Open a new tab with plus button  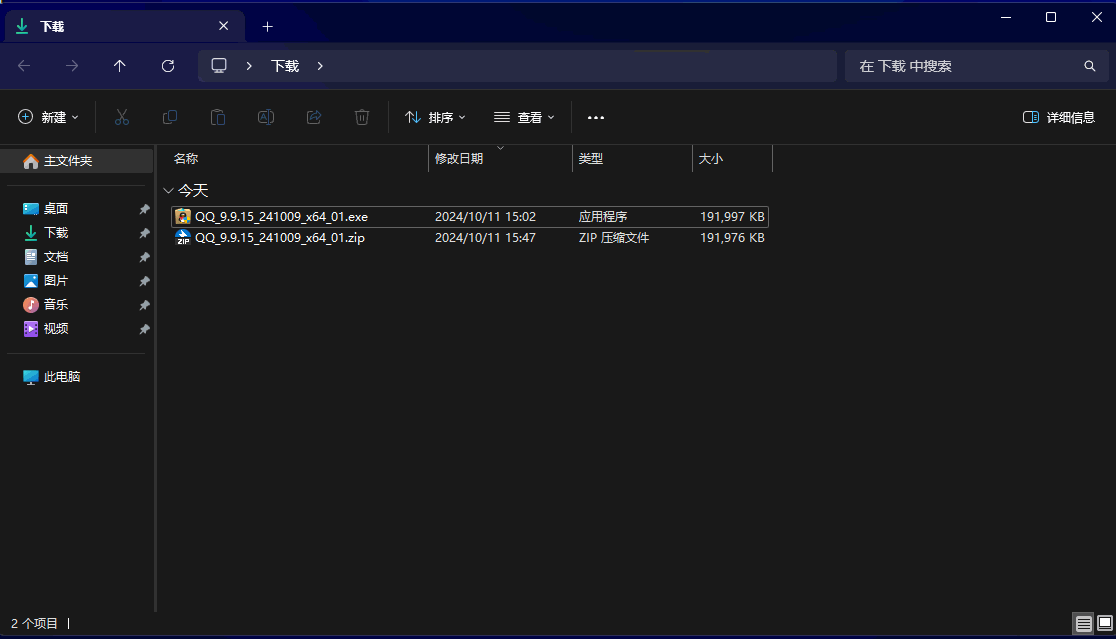click(x=267, y=26)
